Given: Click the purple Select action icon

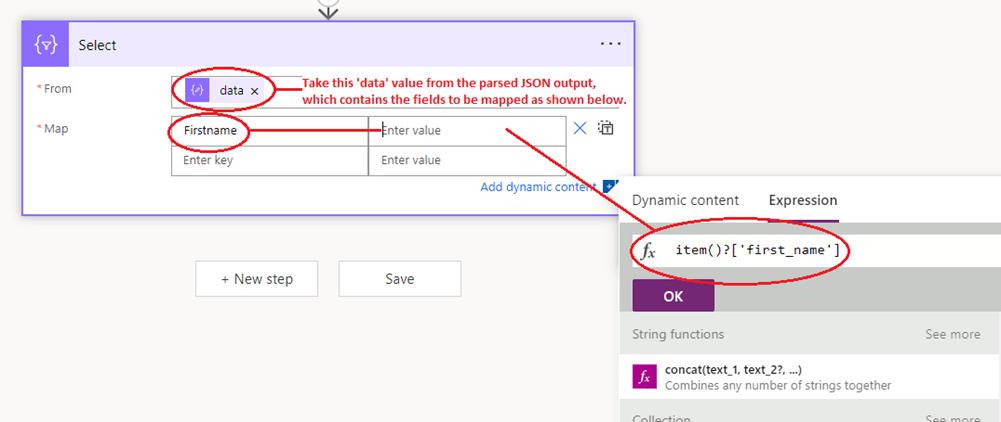Looking at the screenshot, I should click(44, 45).
